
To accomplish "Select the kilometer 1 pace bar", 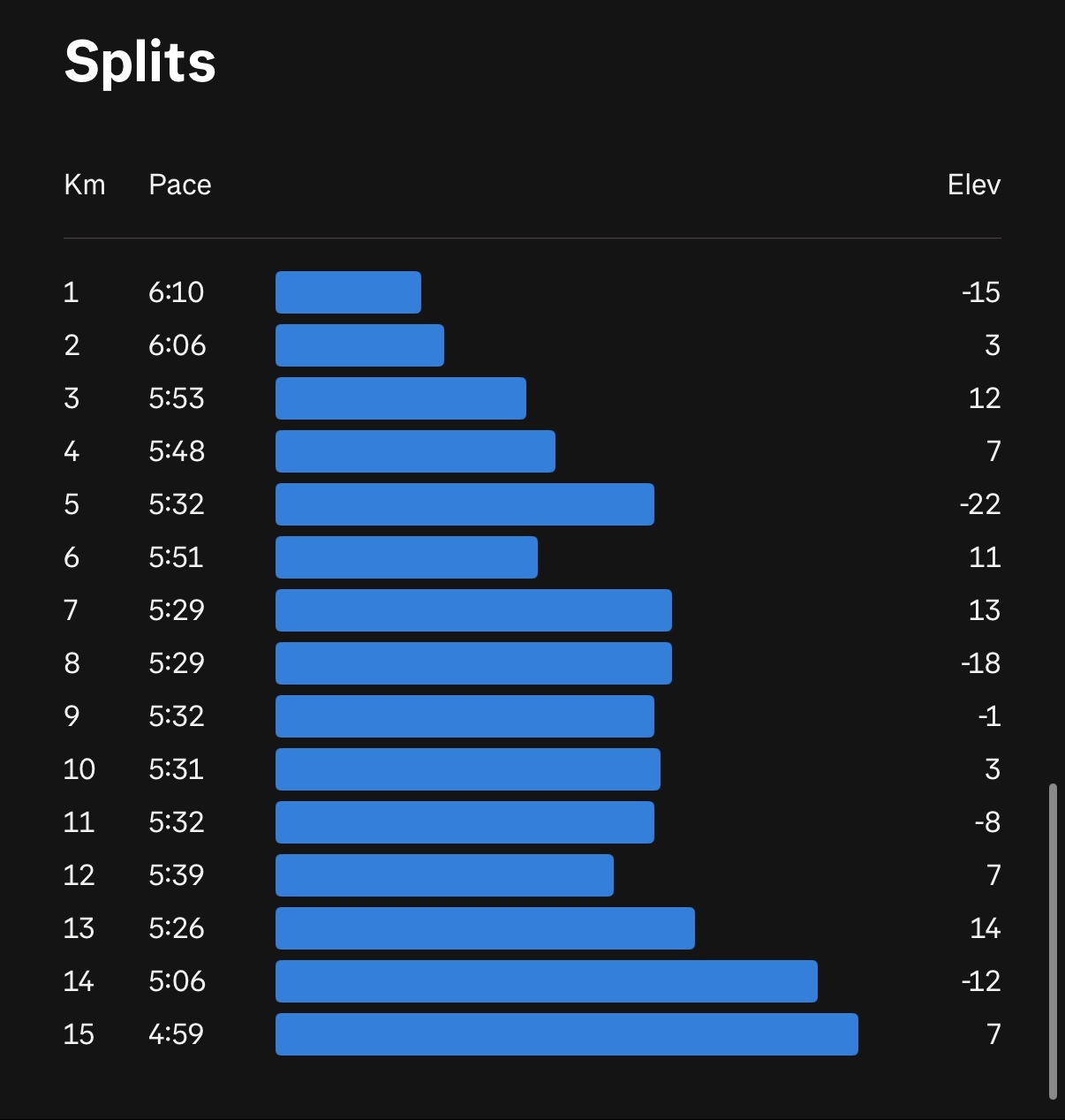I will 348,292.
